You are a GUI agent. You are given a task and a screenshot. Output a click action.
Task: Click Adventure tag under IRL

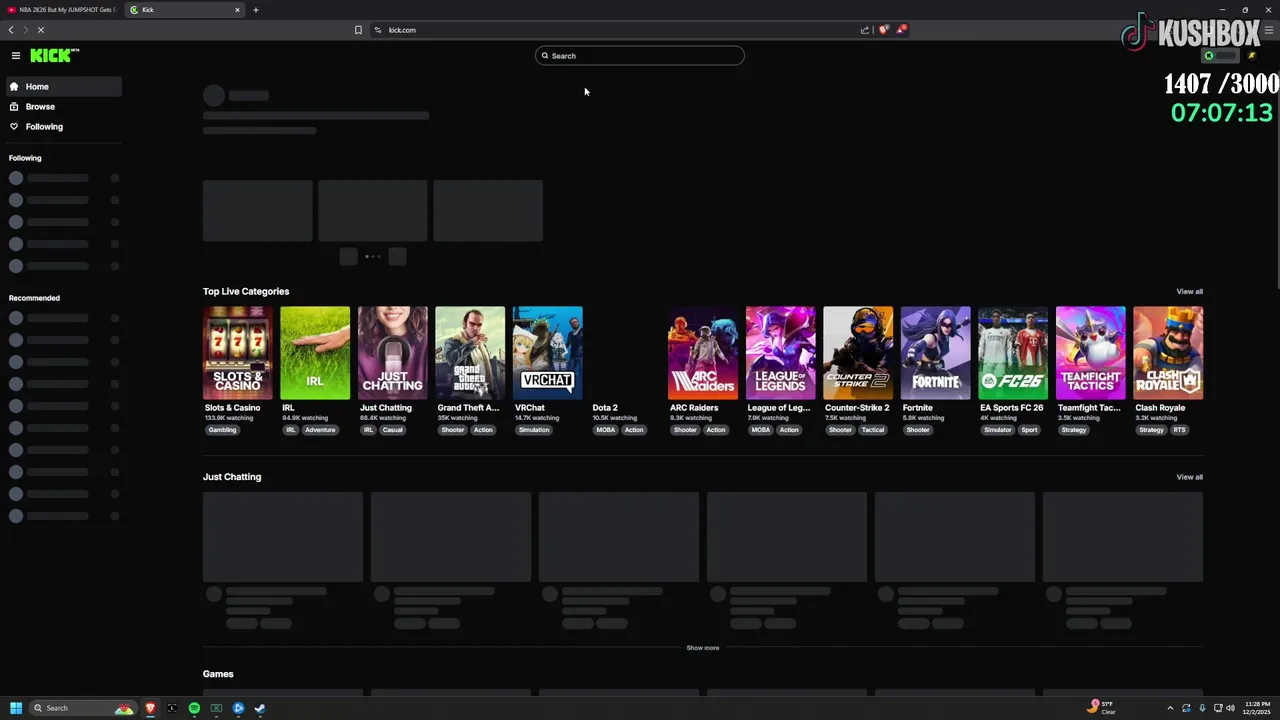[x=320, y=430]
